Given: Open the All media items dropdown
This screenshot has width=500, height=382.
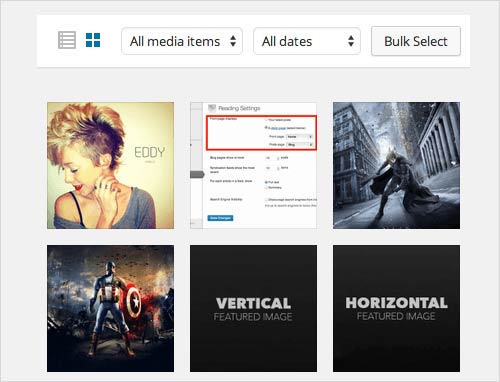Looking at the screenshot, I should [182, 41].
